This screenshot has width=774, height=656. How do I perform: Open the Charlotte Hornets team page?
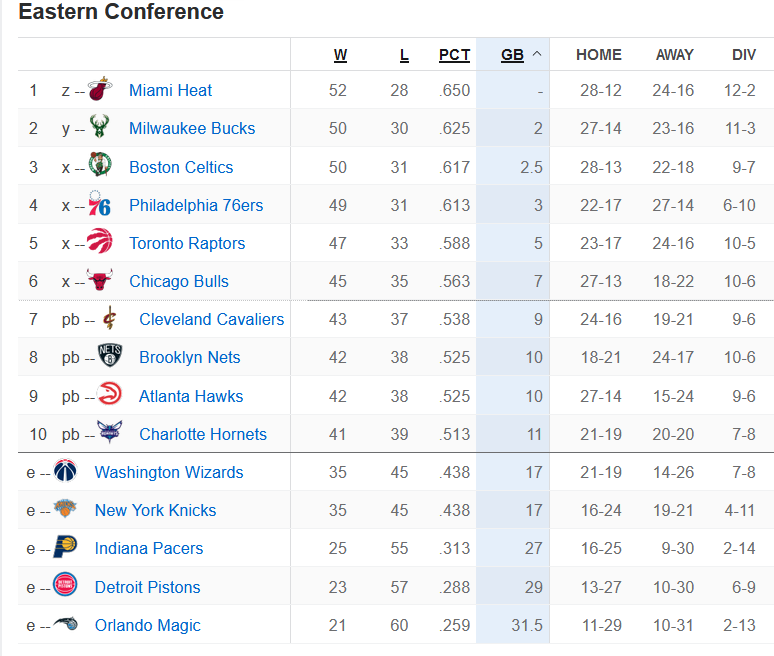(203, 434)
